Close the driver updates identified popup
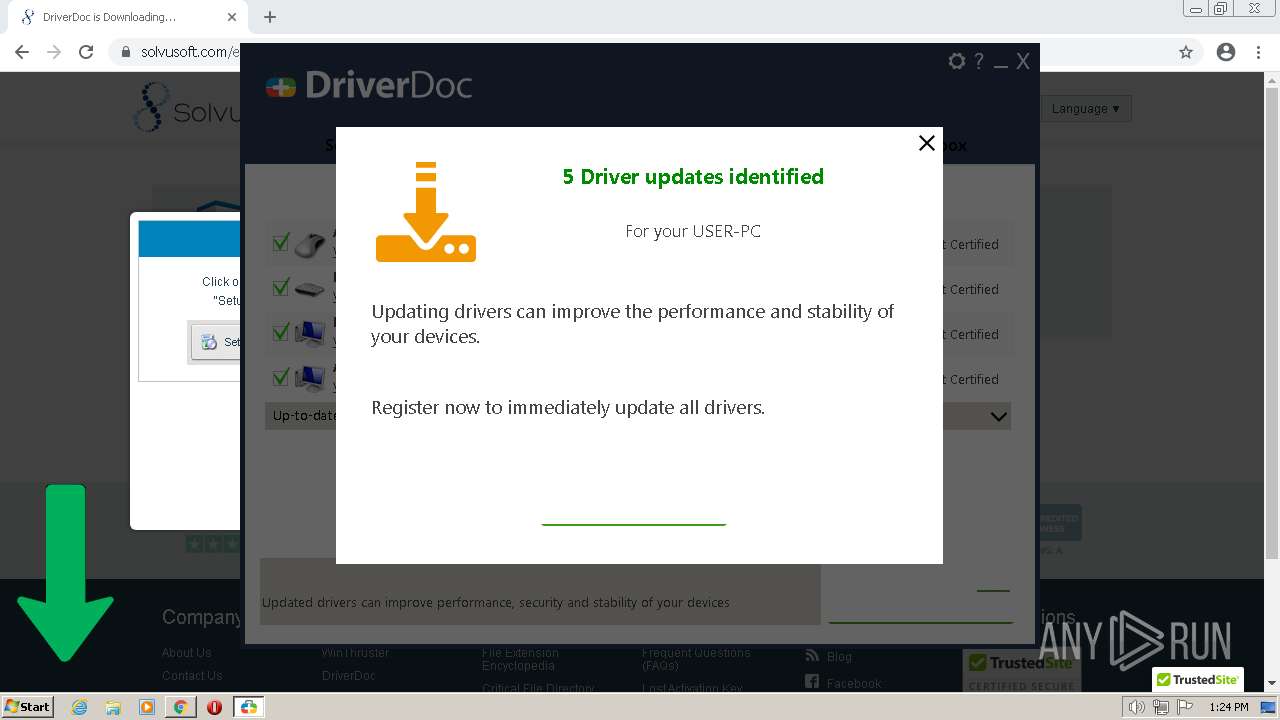1280x720 pixels. click(927, 143)
